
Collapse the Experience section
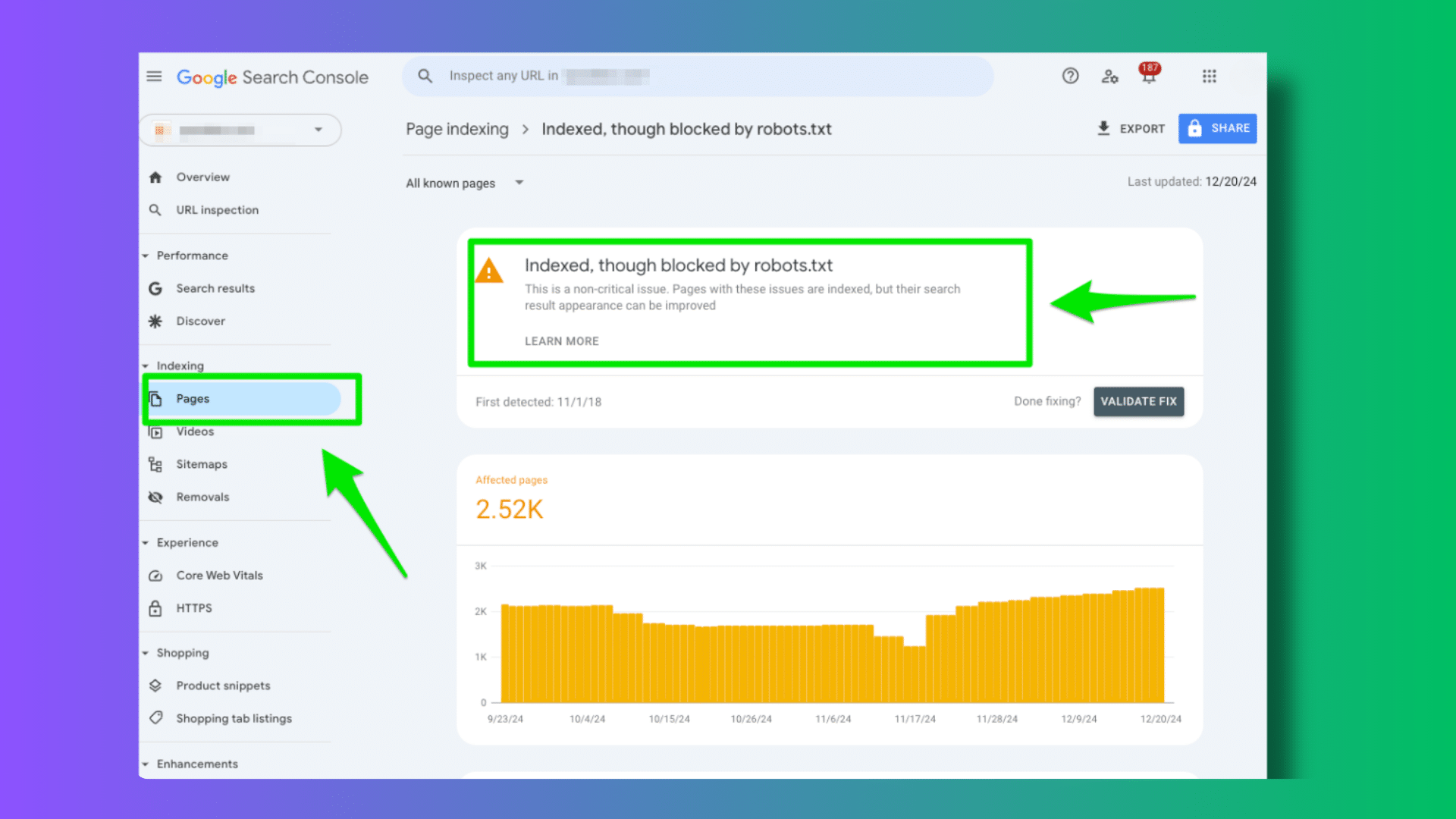[145, 543]
